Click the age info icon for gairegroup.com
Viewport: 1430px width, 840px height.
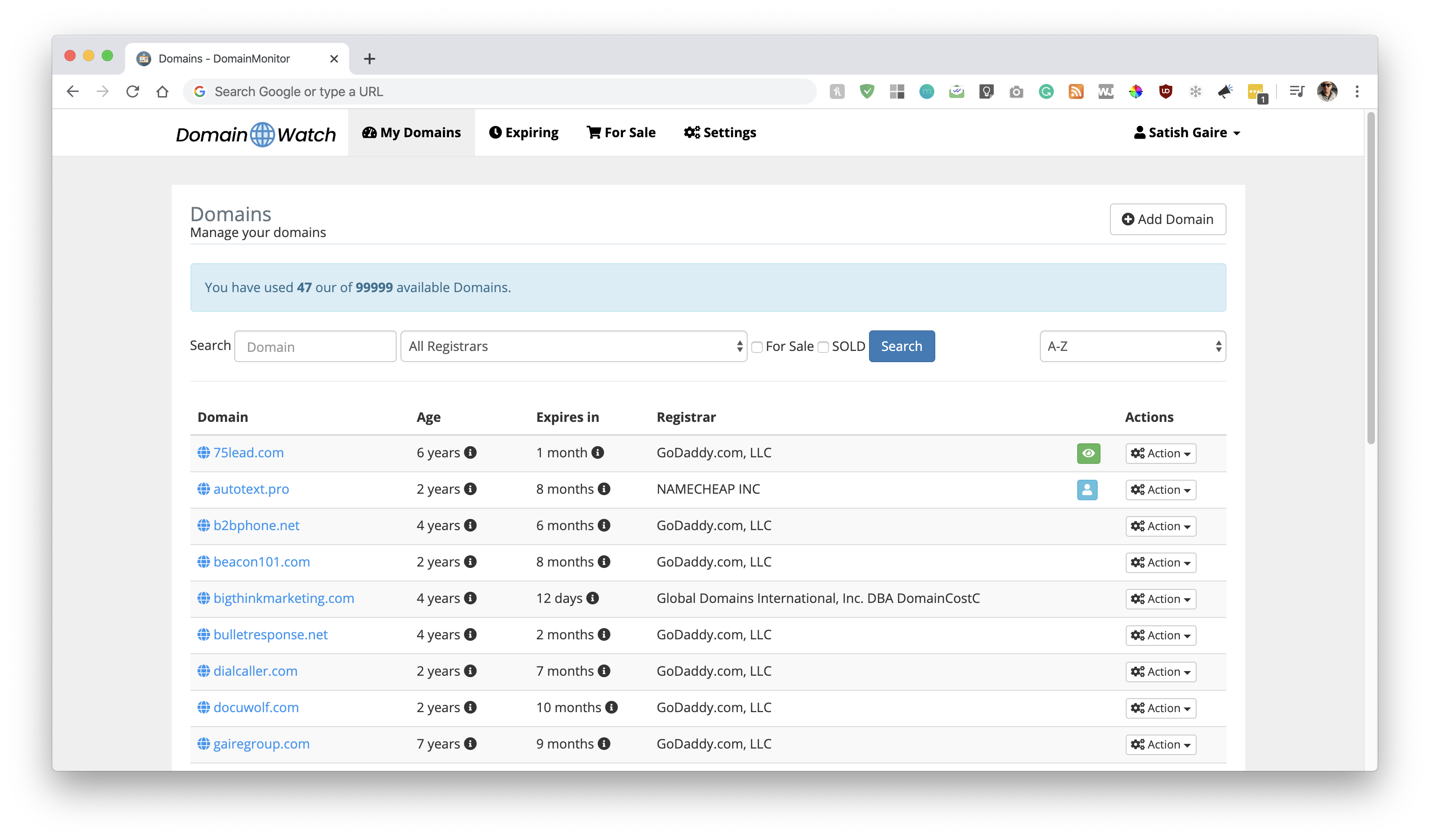(470, 743)
